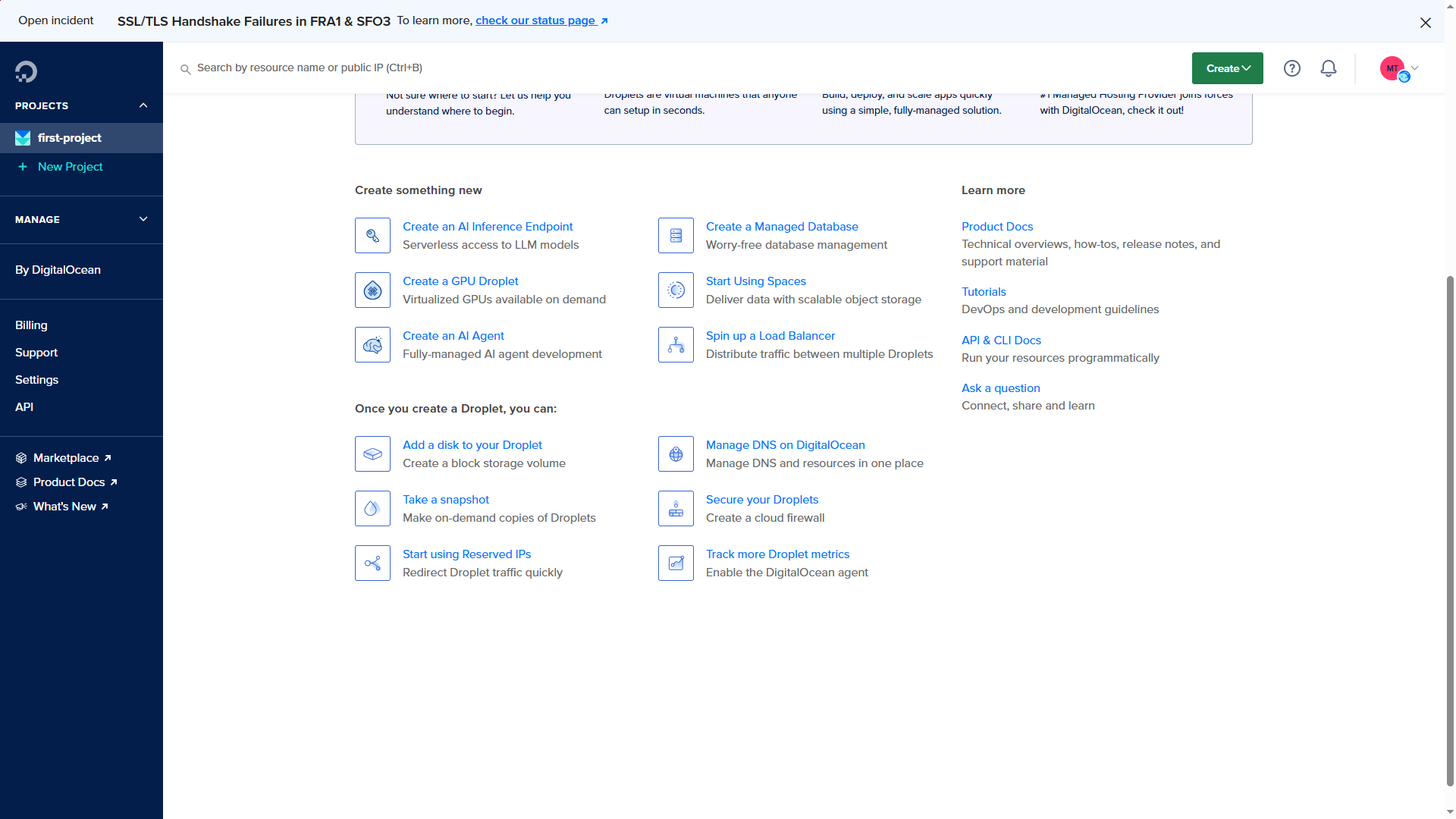
Task: Click the Secure your Droplets firewall icon
Action: (x=676, y=509)
